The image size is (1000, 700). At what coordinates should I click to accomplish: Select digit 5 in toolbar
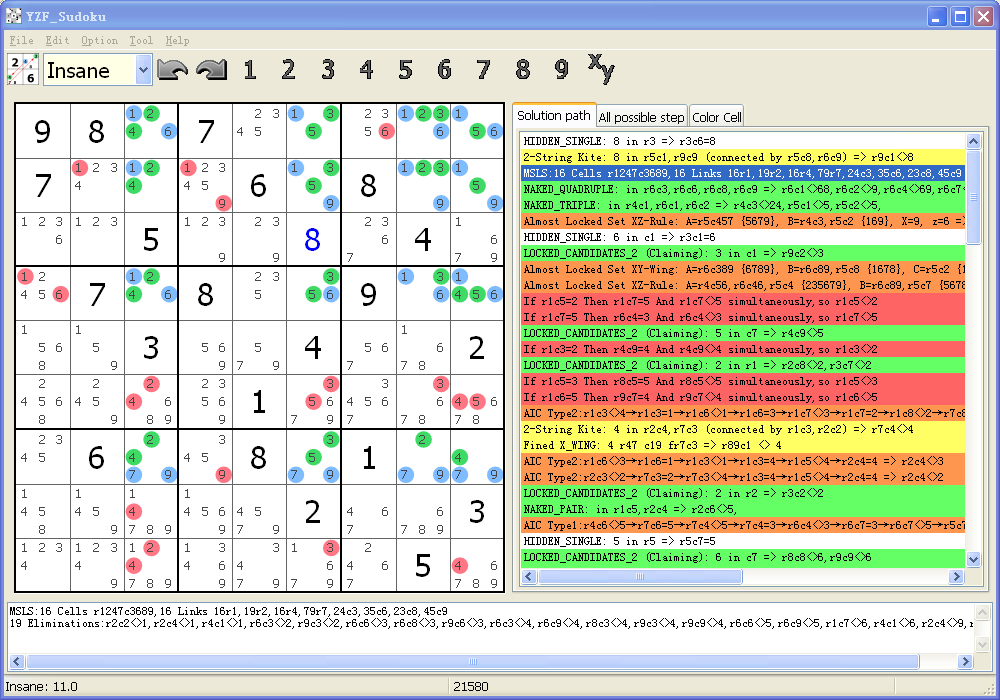[x=406, y=70]
